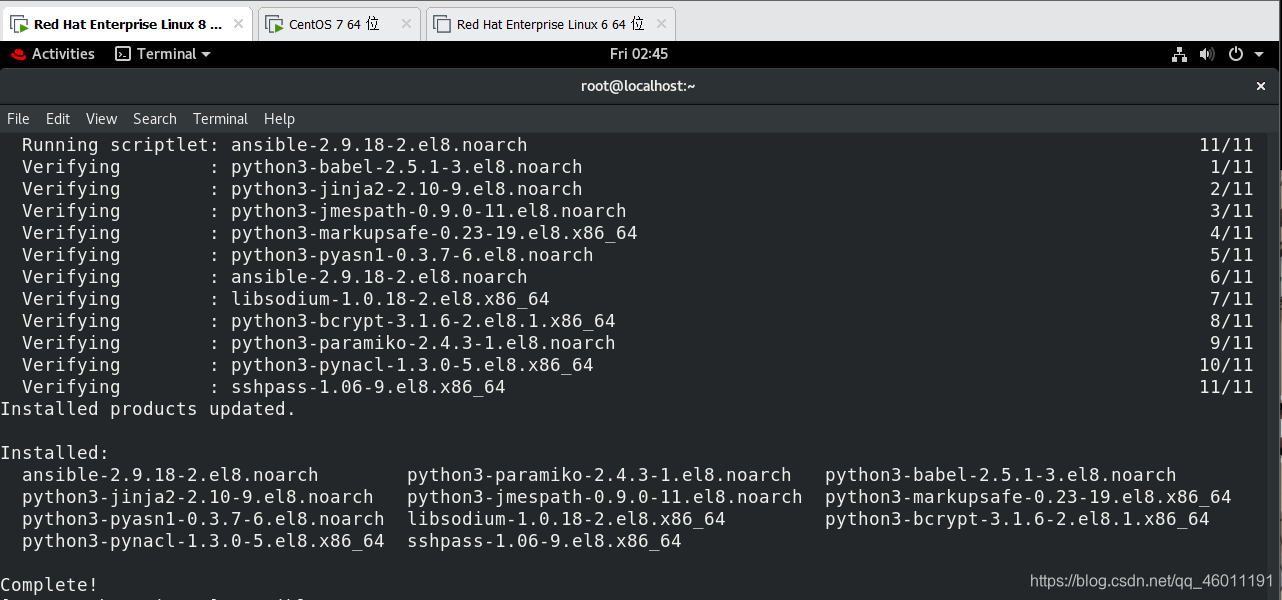The image size is (1282, 600).
Task: Click ansible-2.9.18-2.el8.noarch in Installed list
Action: point(170,475)
